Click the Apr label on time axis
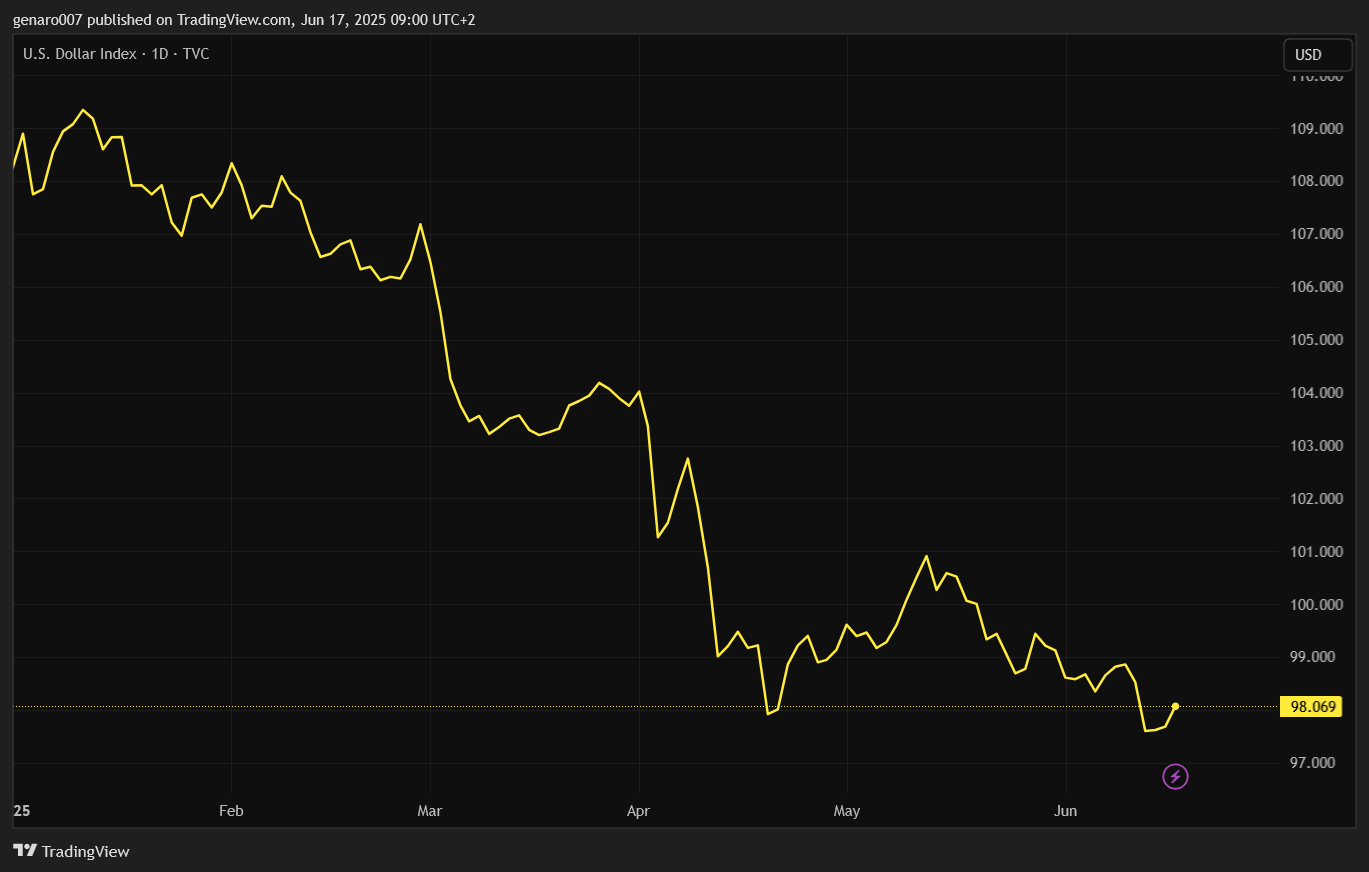The image size is (1369, 872). [638, 811]
